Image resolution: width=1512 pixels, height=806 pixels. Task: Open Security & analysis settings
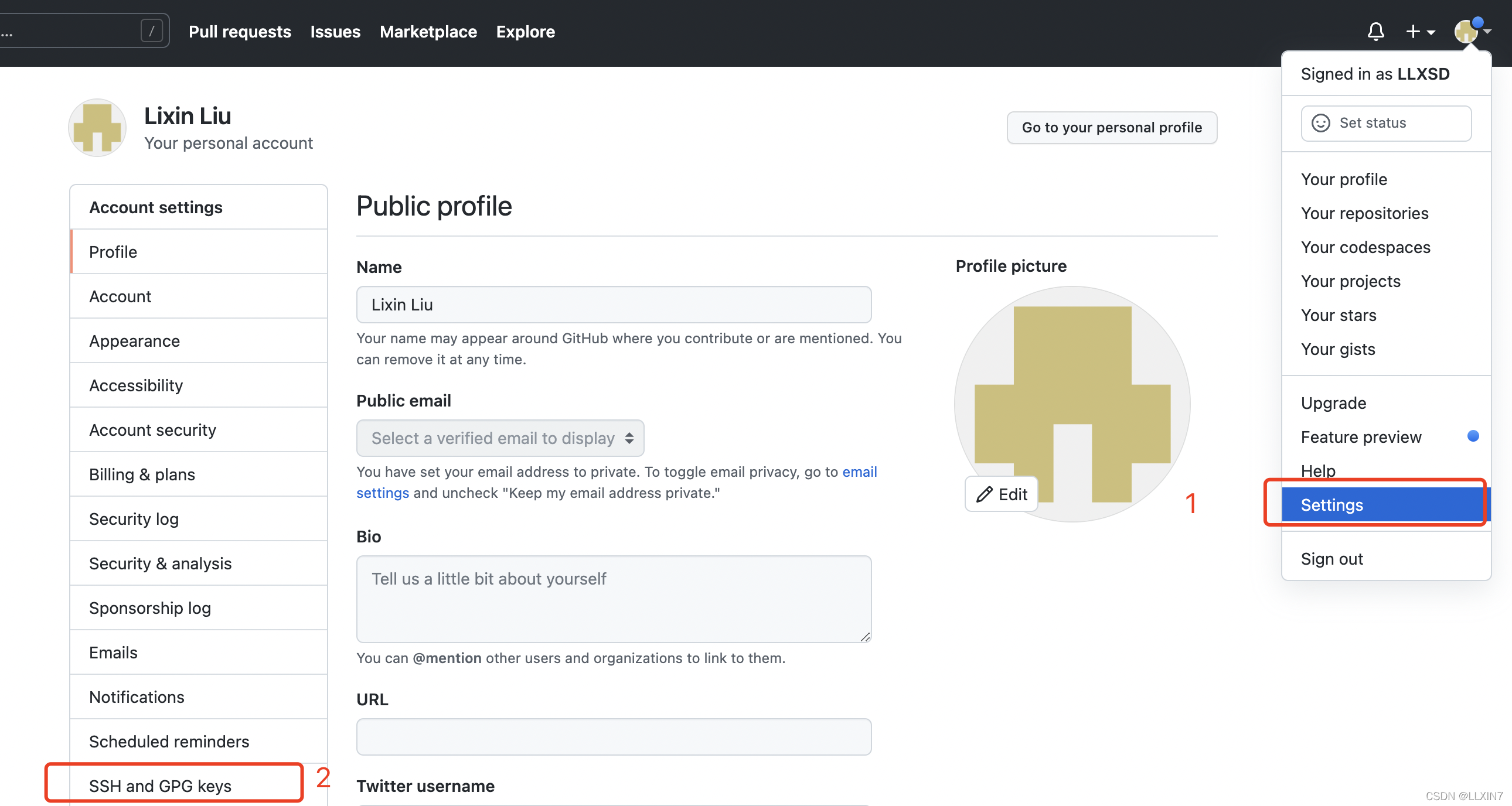pyautogui.click(x=199, y=563)
